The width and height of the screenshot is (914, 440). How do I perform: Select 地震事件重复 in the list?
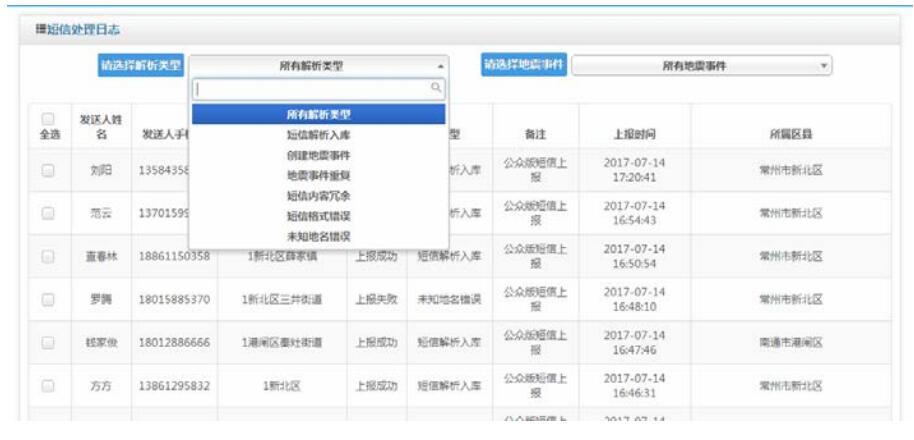coord(319,175)
